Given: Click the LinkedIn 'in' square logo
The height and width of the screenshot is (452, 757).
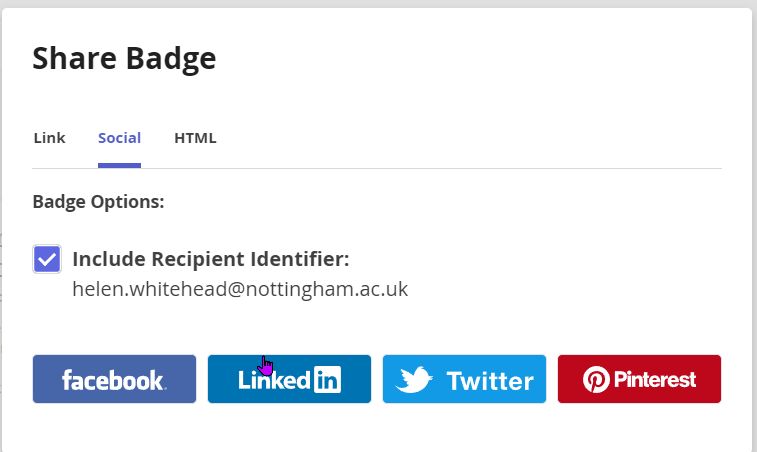Looking at the screenshot, I should coord(327,380).
